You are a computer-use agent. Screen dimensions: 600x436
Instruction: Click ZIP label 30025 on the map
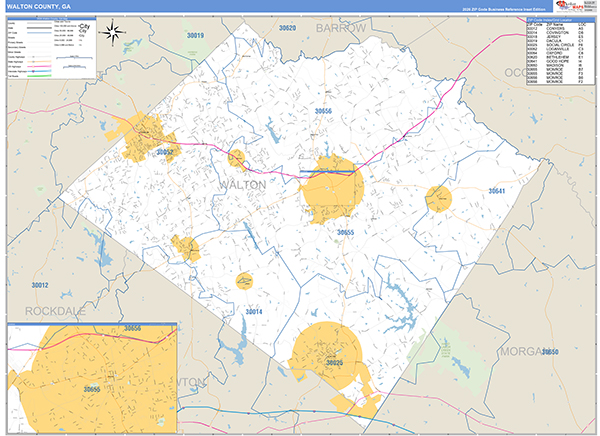pos(334,363)
